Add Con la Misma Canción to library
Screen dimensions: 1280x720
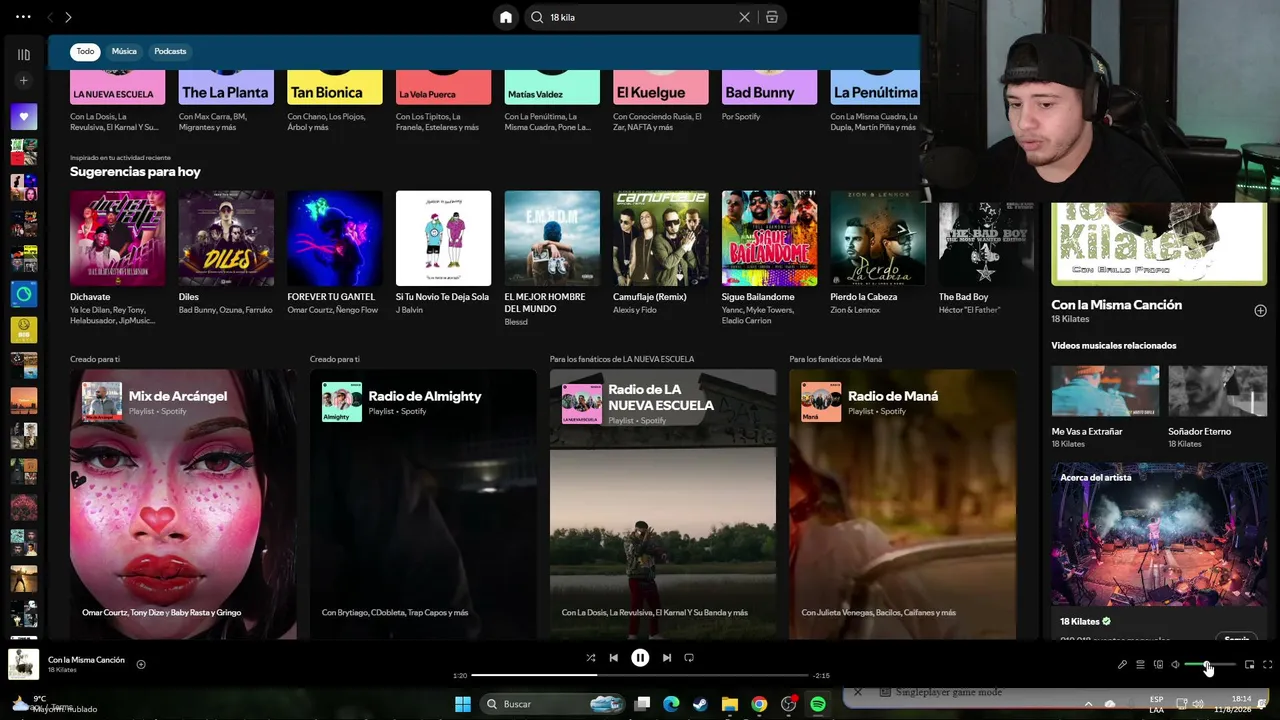tap(1260, 311)
